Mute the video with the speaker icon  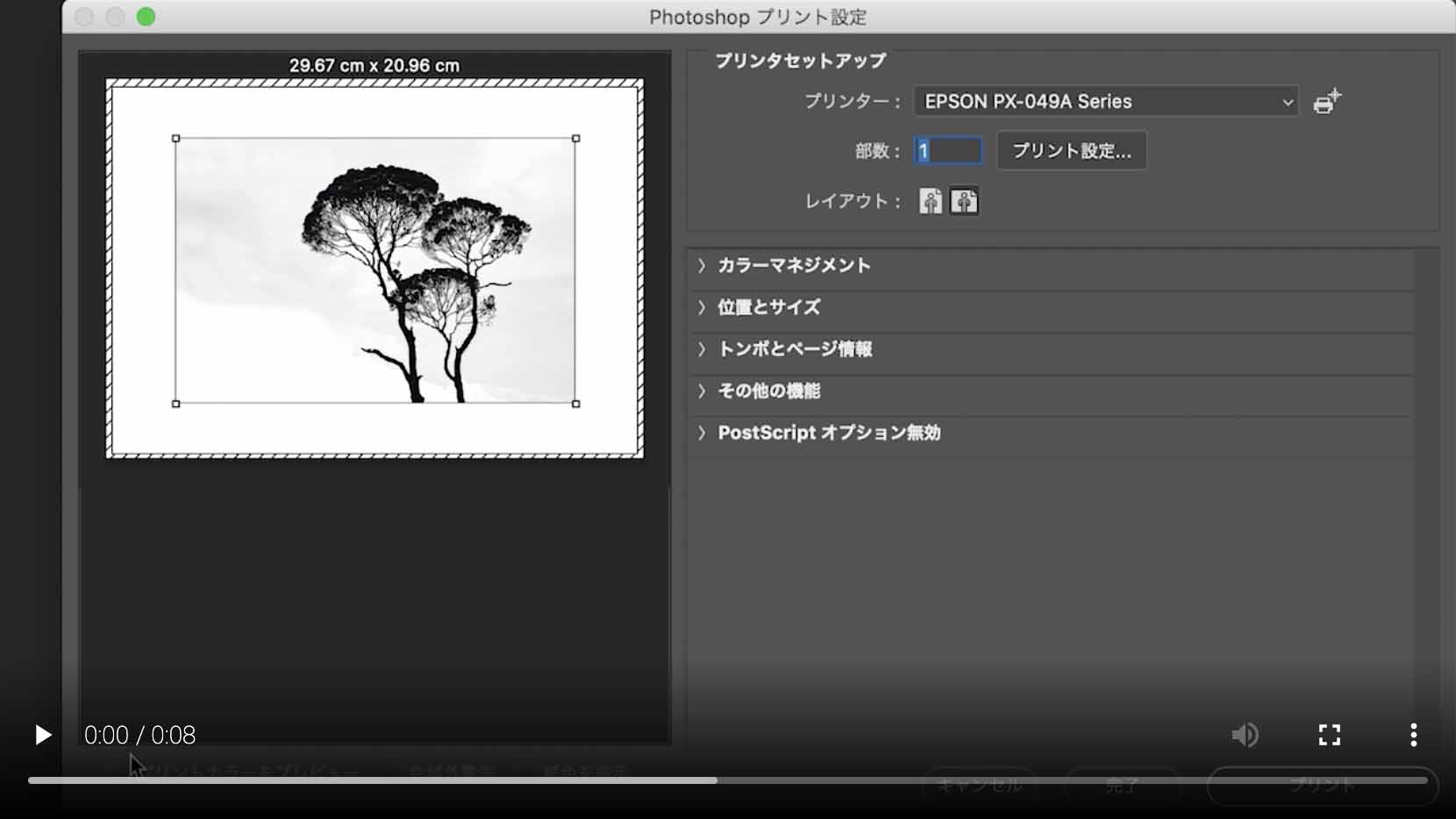pyautogui.click(x=1245, y=735)
